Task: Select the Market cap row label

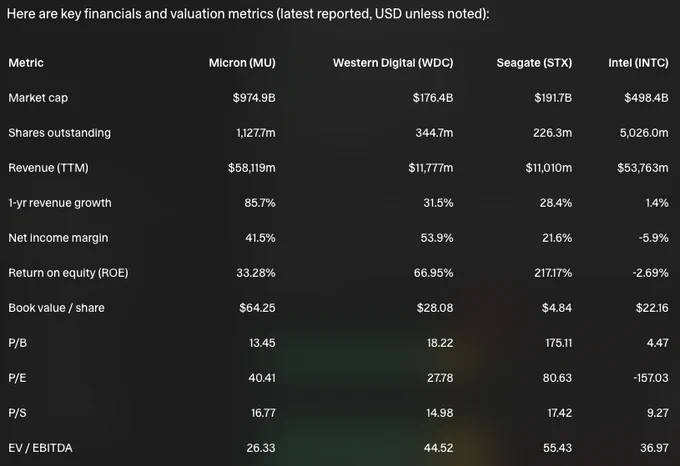Action: pyautogui.click(x=38, y=98)
